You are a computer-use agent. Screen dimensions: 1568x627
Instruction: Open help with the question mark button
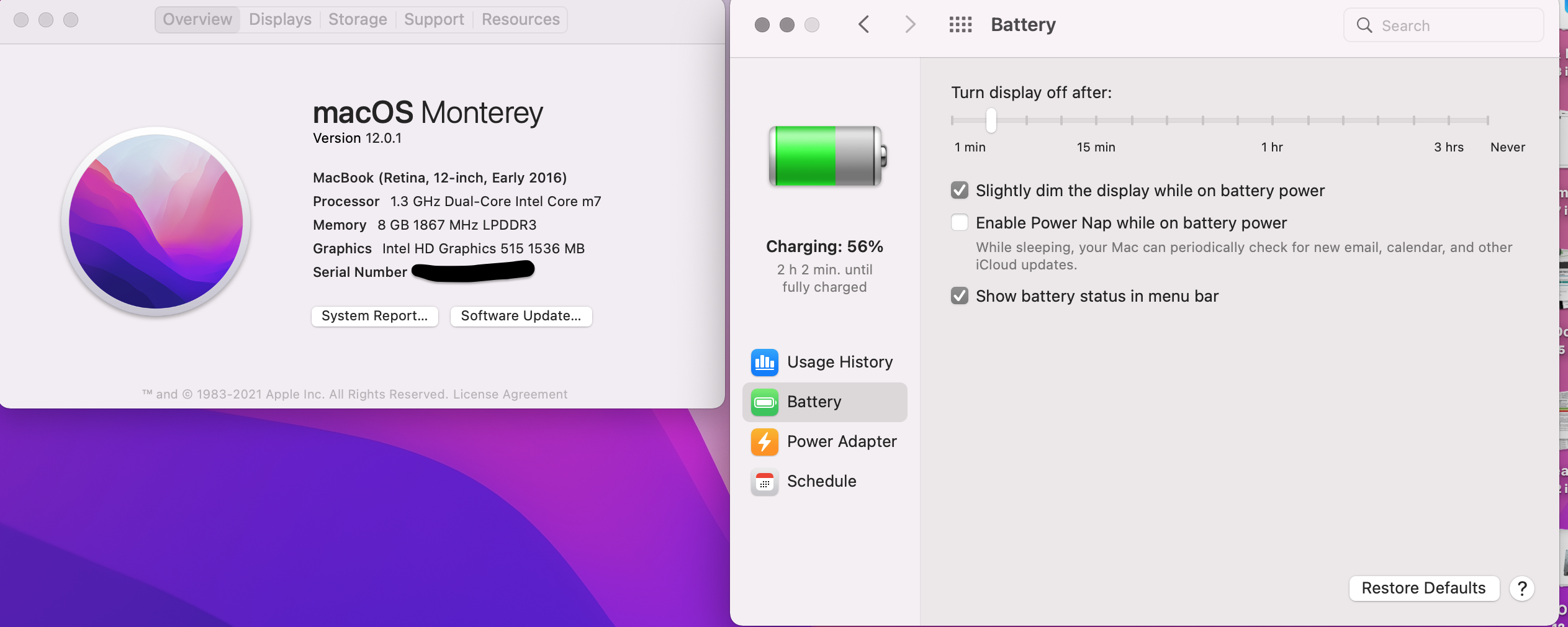tap(1522, 589)
